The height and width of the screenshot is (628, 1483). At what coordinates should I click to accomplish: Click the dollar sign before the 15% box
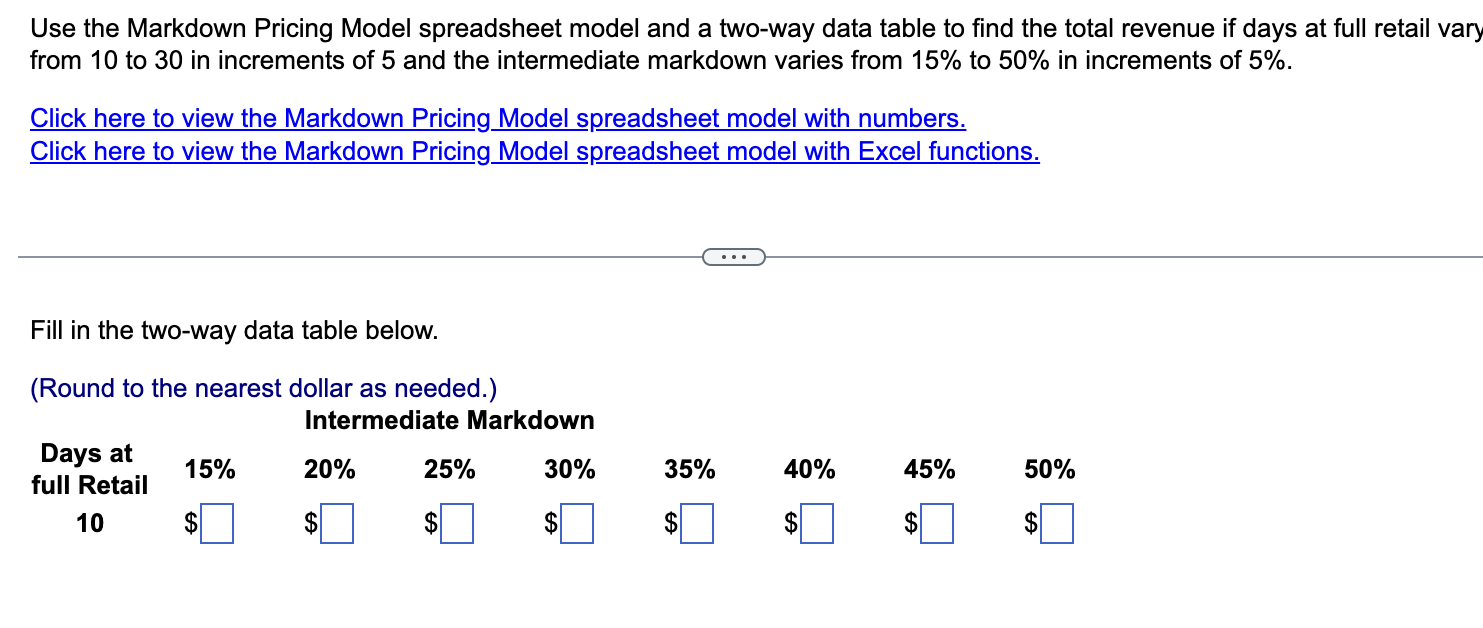pyautogui.click(x=189, y=522)
